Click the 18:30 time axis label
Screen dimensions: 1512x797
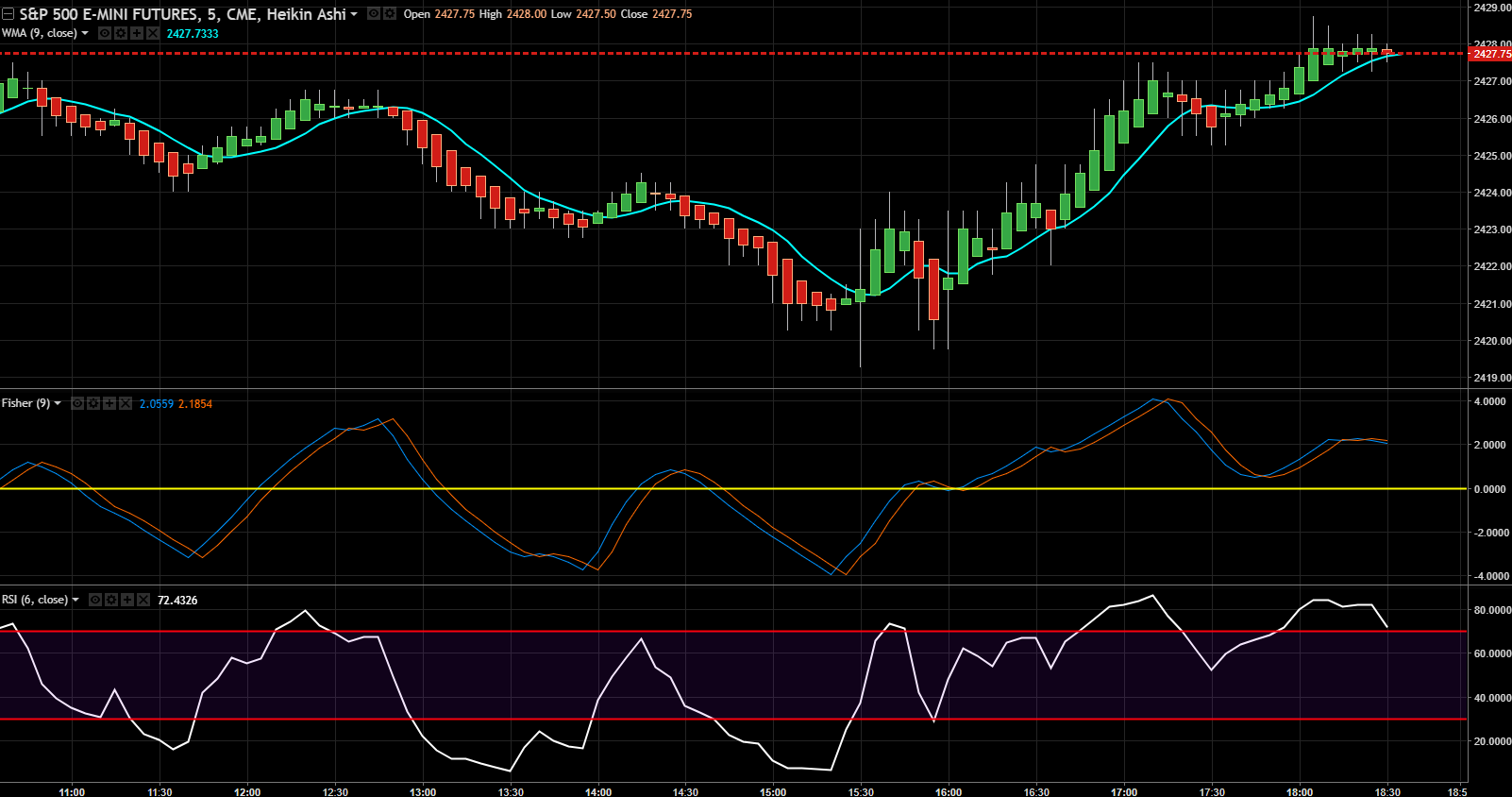click(1387, 791)
